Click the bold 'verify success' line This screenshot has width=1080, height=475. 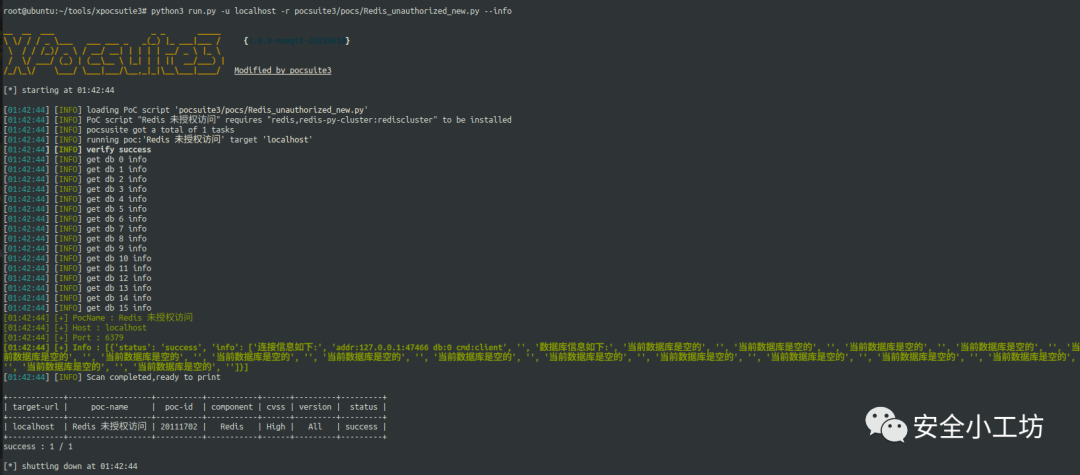(77, 149)
